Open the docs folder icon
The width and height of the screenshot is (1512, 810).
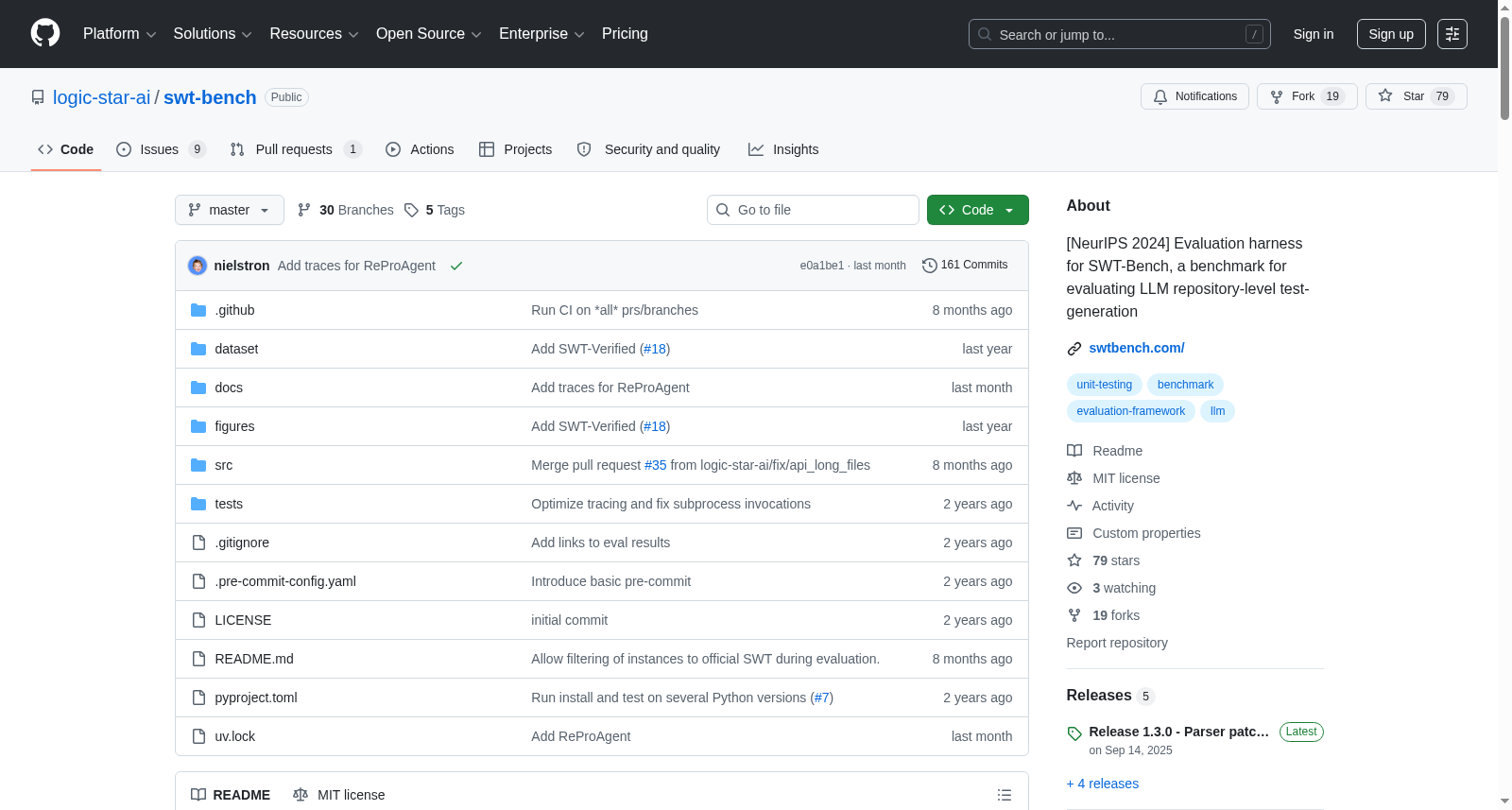tap(198, 388)
